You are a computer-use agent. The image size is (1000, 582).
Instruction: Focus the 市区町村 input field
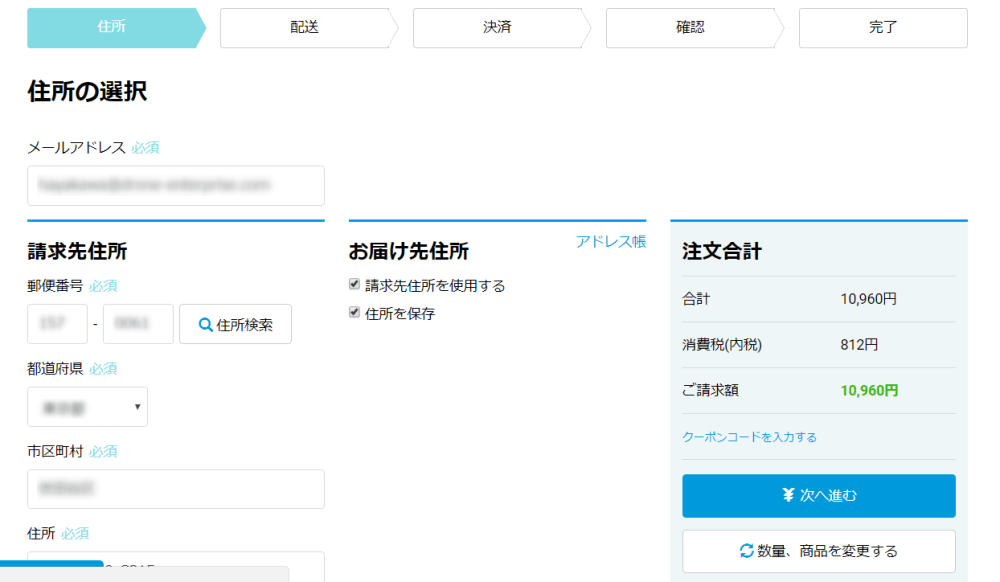[176, 489]
